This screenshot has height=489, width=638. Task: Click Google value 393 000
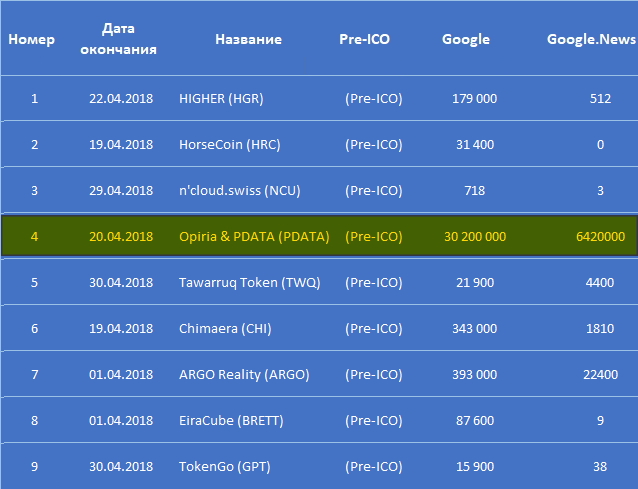coord(475,374)
